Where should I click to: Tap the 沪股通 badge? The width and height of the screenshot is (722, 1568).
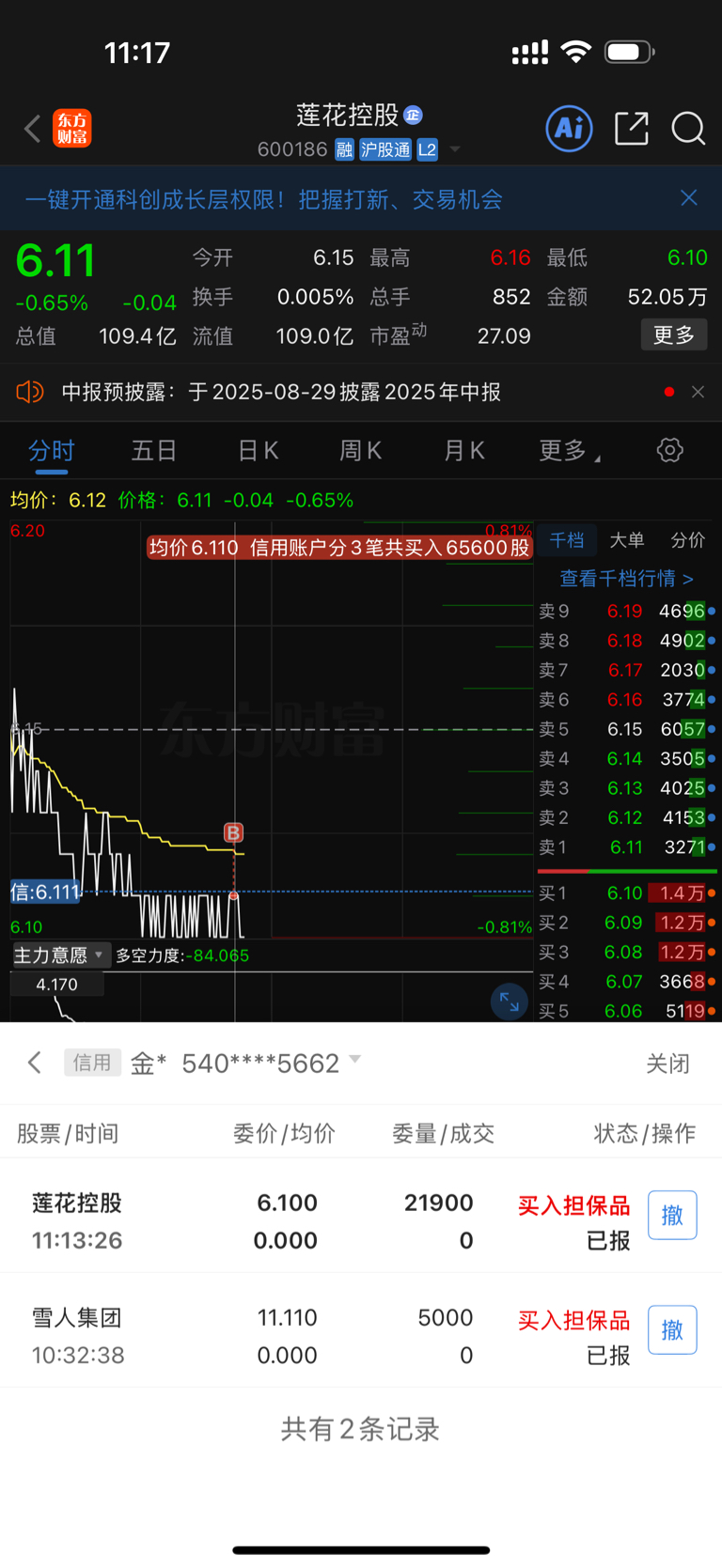click(385, 149)
